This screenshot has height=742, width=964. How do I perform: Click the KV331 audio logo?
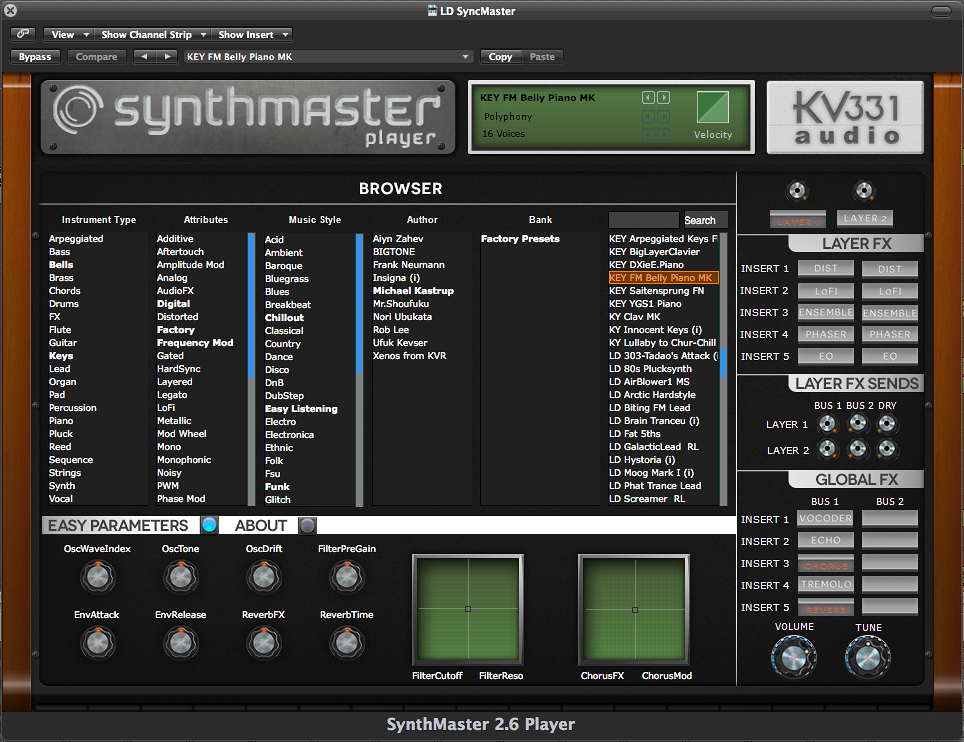(x=845, y=117)
